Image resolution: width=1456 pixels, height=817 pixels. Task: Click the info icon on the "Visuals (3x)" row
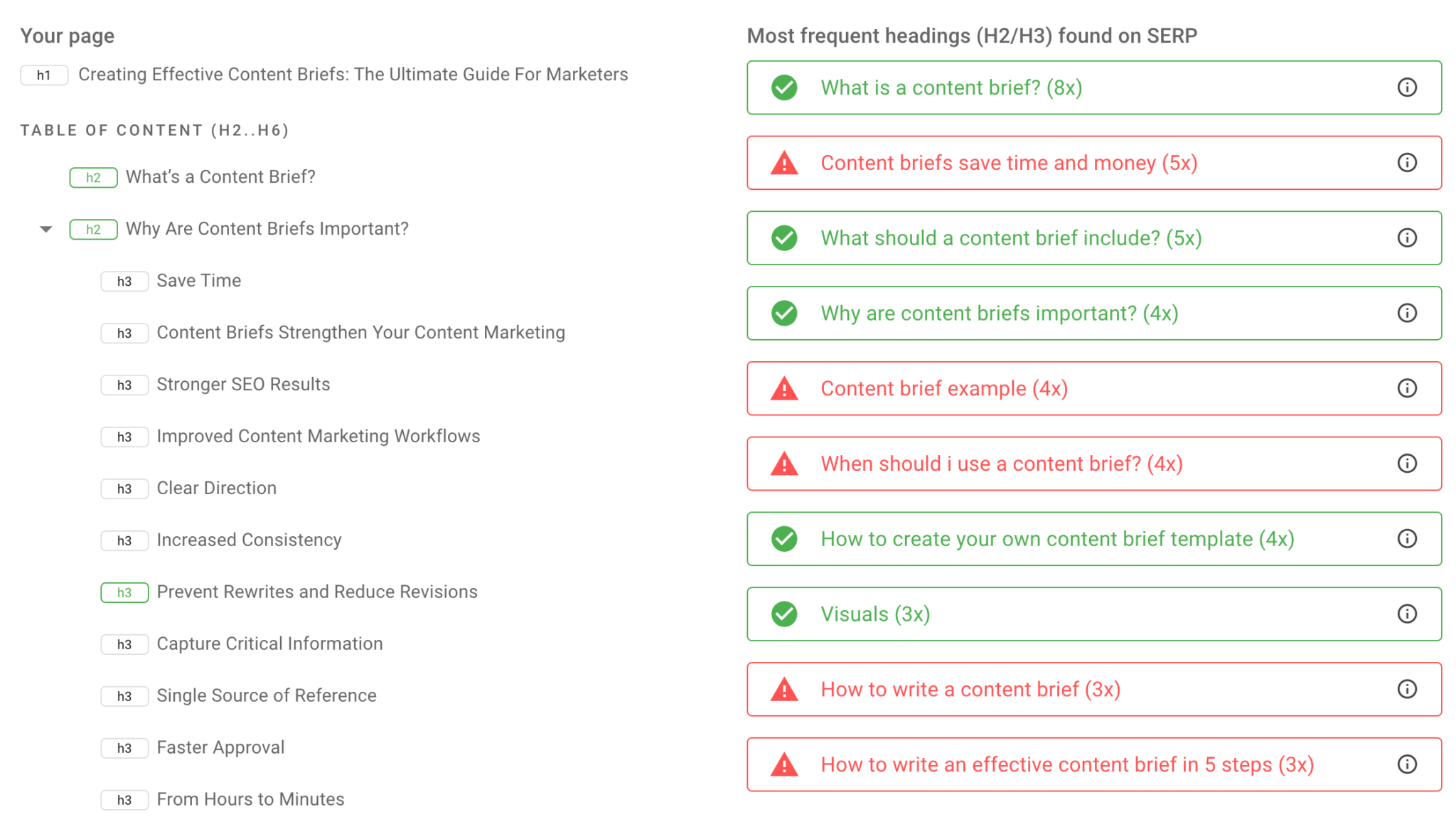[1407, 614]
